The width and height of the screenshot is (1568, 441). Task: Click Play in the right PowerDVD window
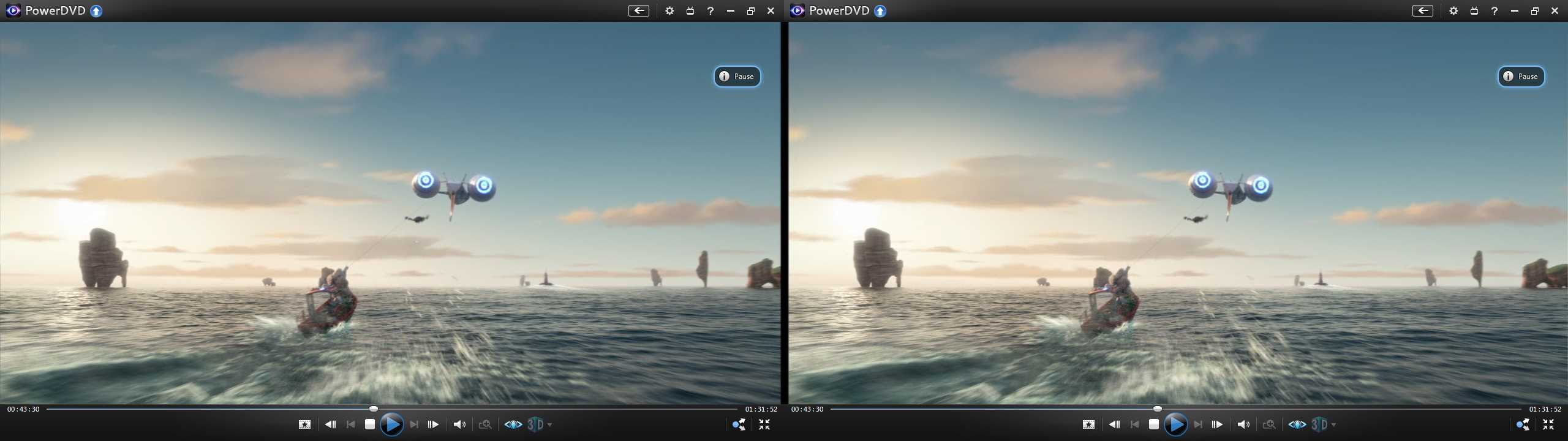1175,424
